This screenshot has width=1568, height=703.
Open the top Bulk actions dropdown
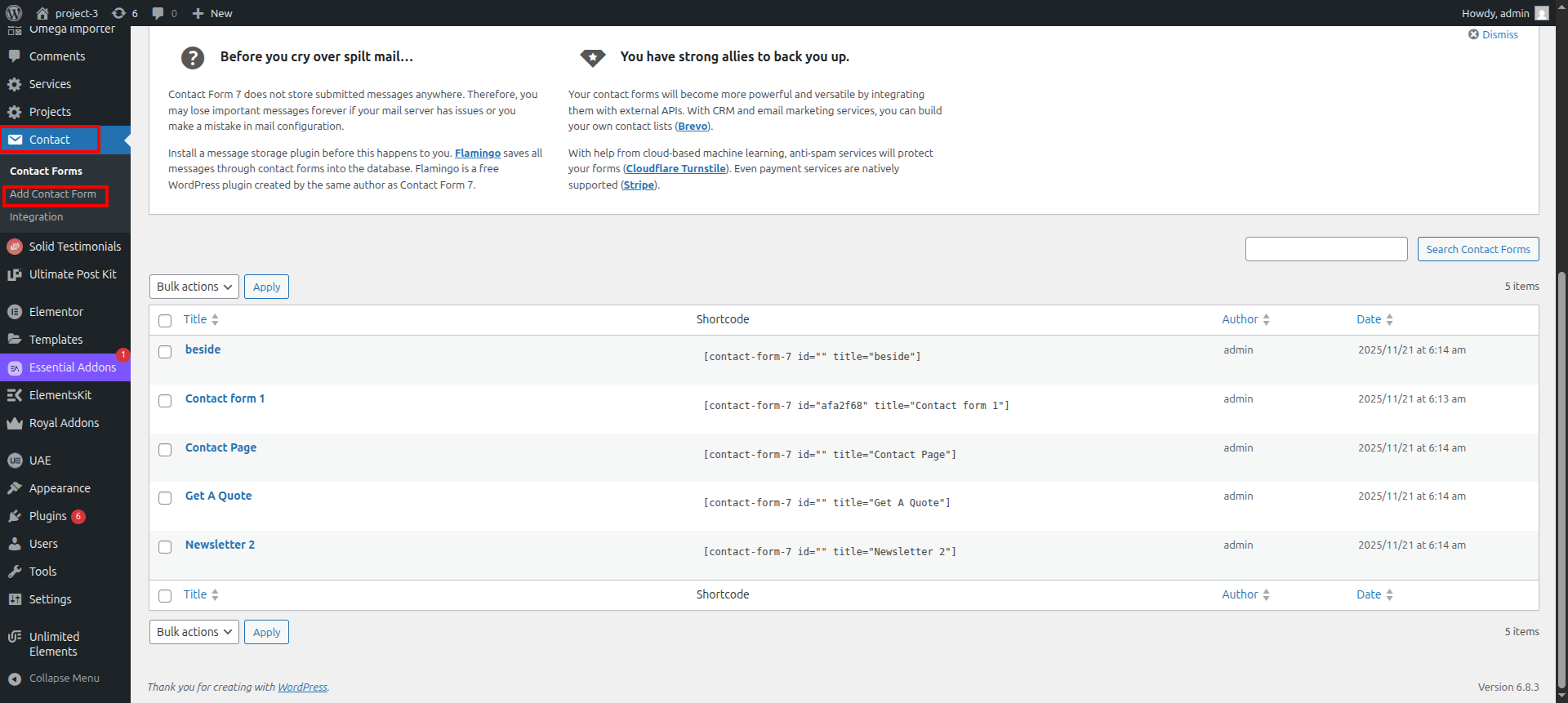(x=194, y=287)
